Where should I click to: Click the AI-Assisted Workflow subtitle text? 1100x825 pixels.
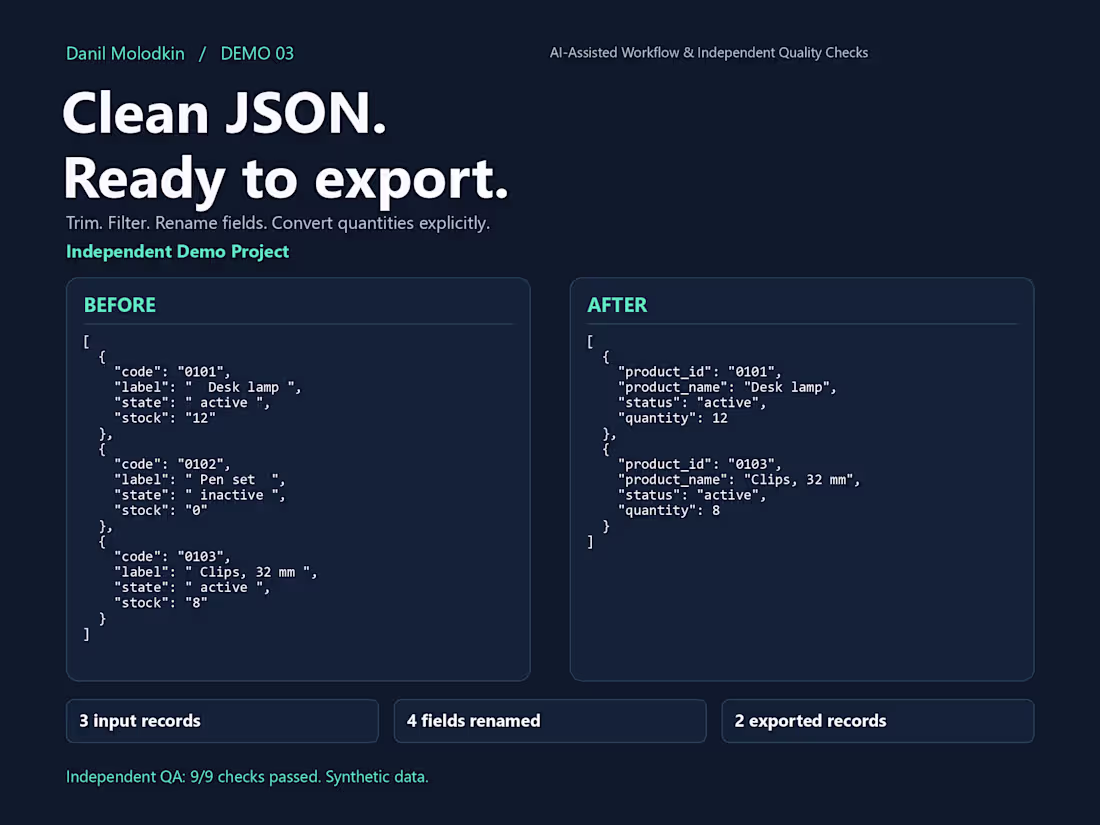[709, 53]
